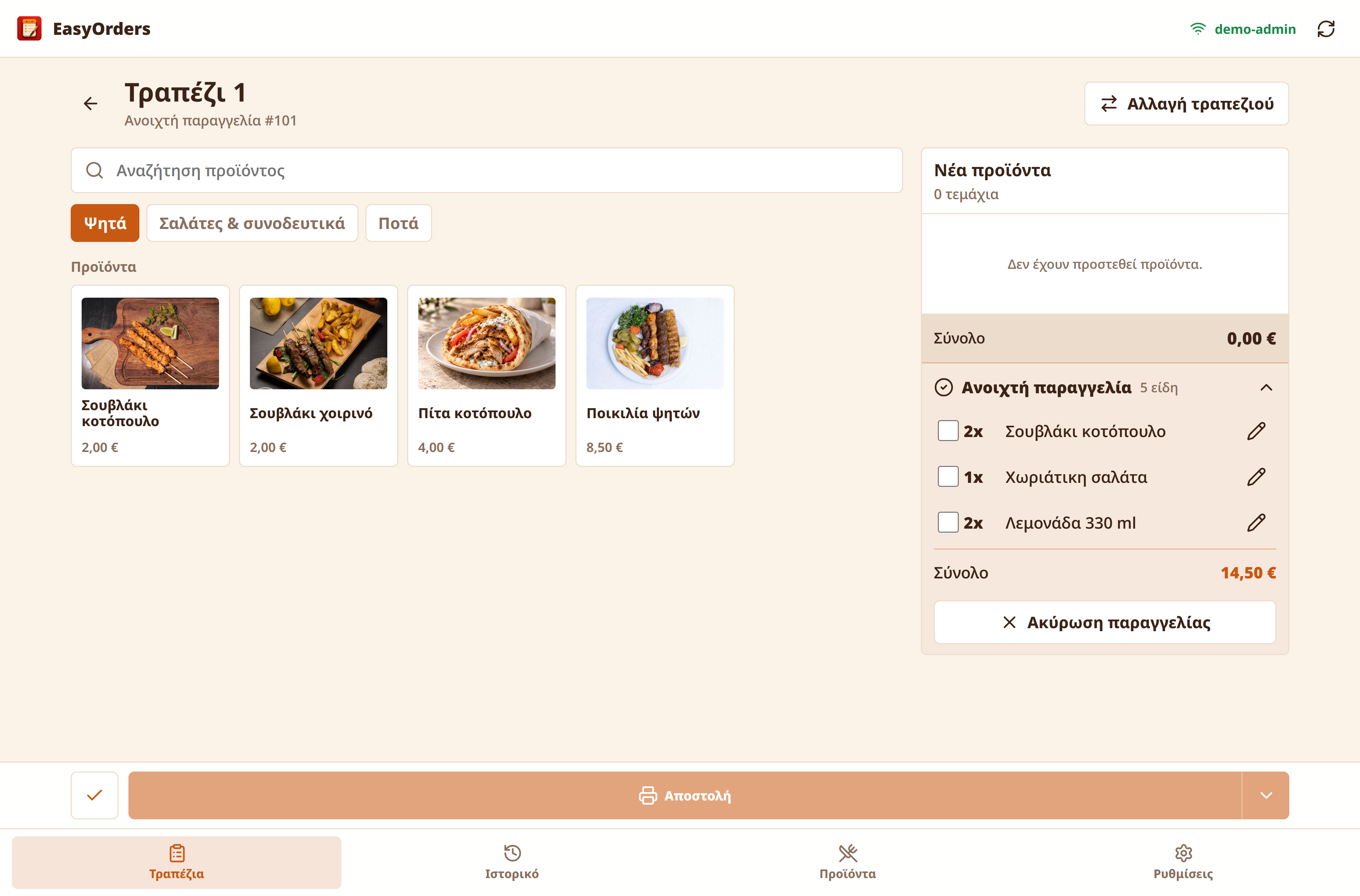This screenshot has height=896, width=1360.
Task: Go back with the left arrow
Action: click(90, 104)
